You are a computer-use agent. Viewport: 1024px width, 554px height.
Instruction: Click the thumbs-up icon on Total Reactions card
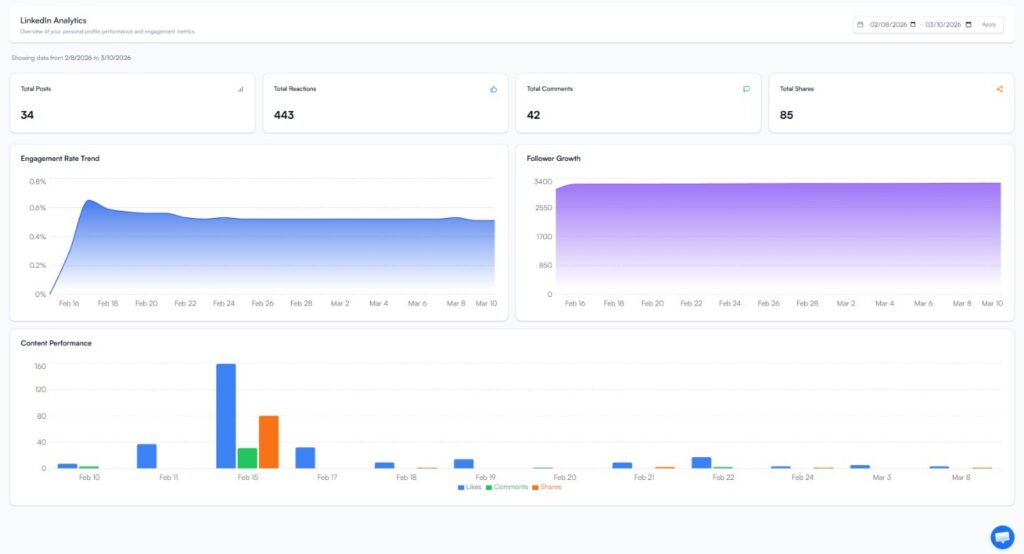[x=494, y=90]
